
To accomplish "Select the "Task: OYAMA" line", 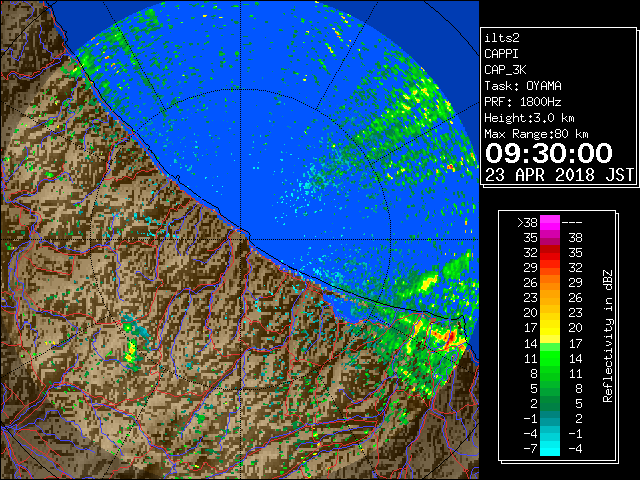I will point(523,86).
